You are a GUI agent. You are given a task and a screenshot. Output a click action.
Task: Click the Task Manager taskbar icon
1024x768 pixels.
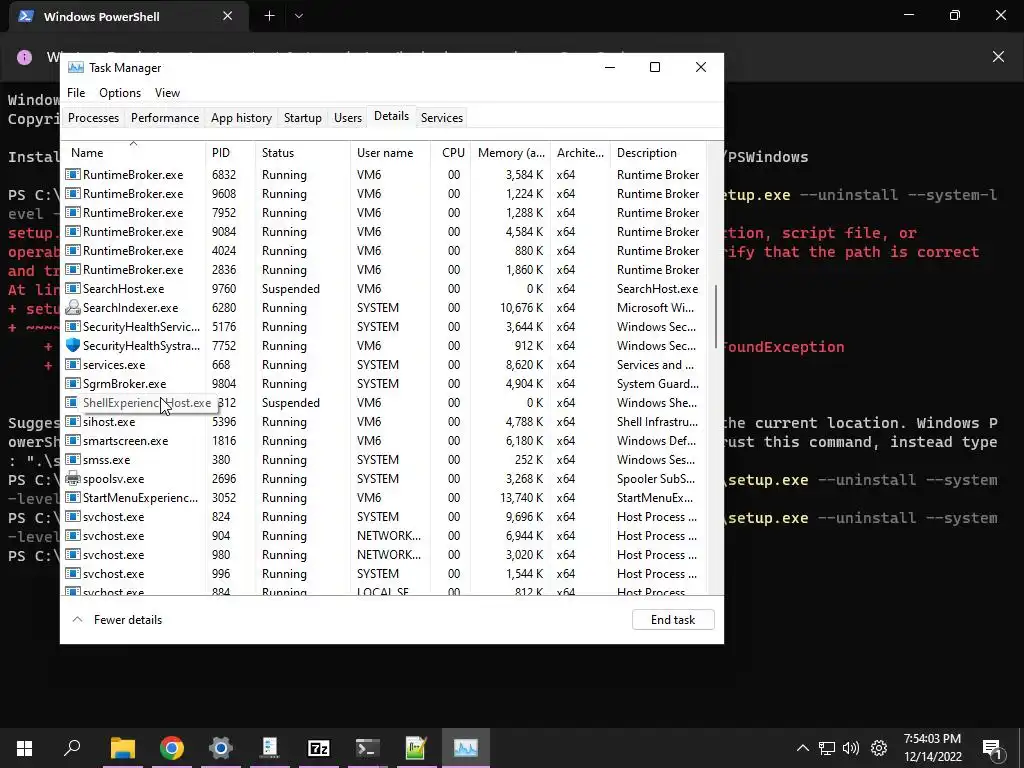(466, 748)
